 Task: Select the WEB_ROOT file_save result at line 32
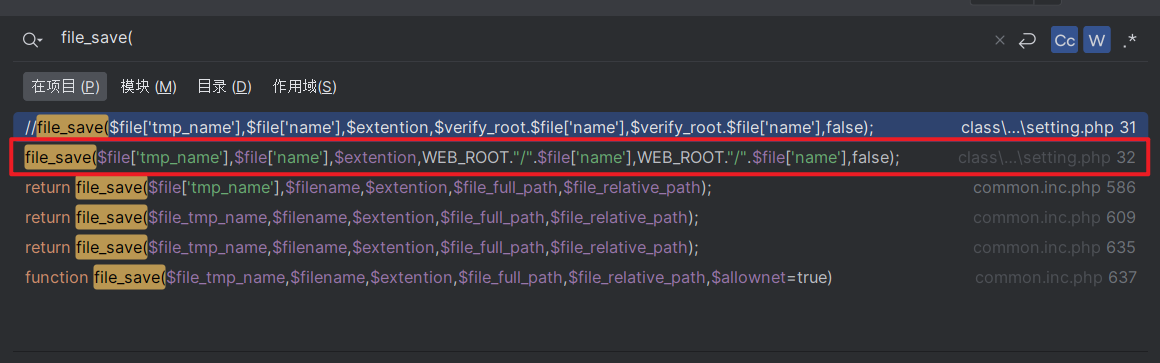(x=580, y=157)
